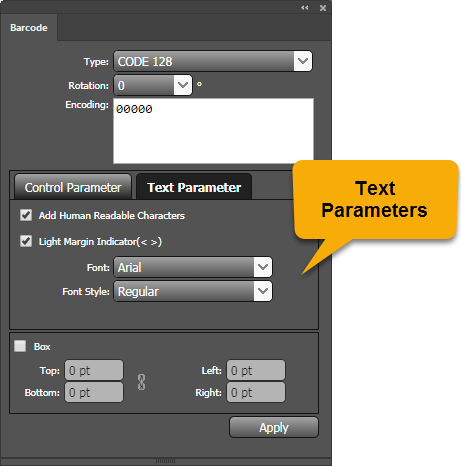Toggle the chain link margin icon
The width and height of the screenshot is (461, 466).
141,382
